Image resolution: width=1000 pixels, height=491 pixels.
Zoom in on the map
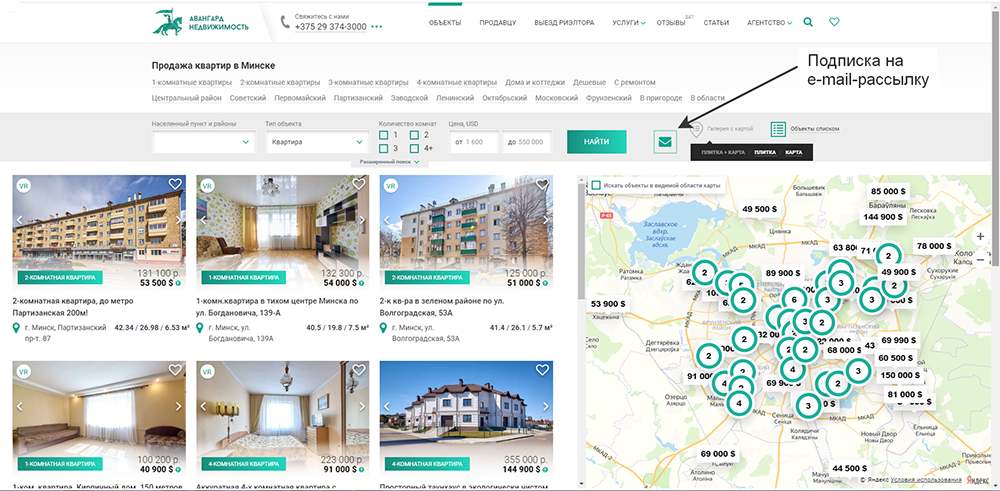981,236
